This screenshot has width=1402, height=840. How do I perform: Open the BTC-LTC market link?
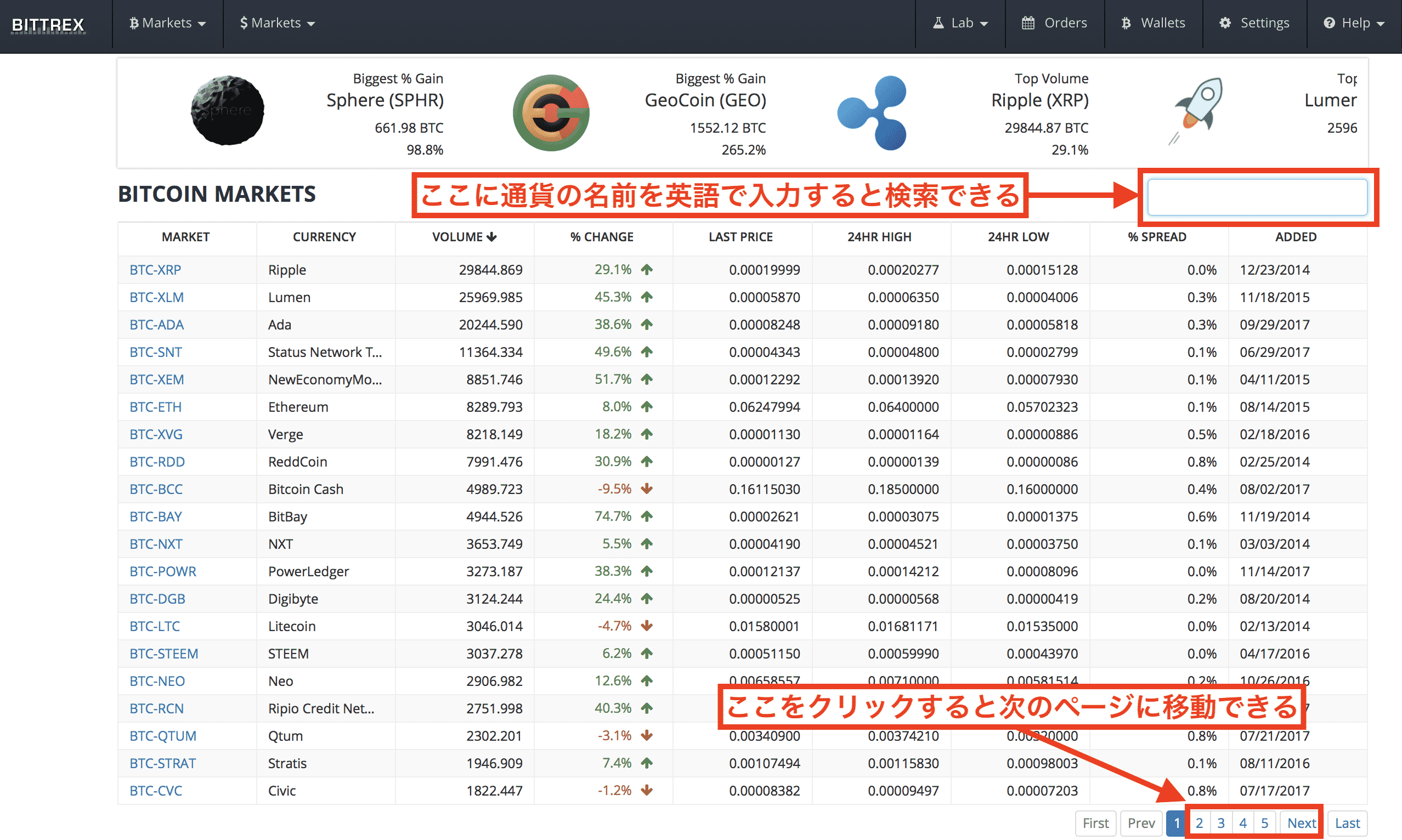(x=155, y=627)
